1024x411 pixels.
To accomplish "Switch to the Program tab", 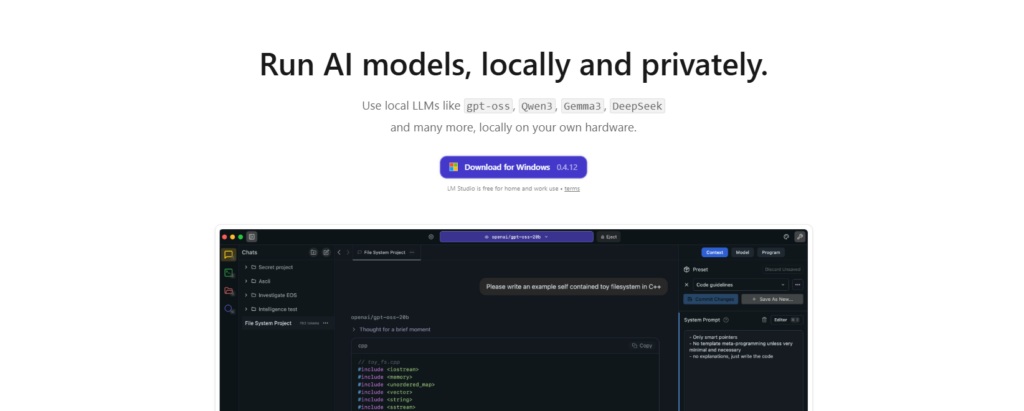I will pos(771,252).
